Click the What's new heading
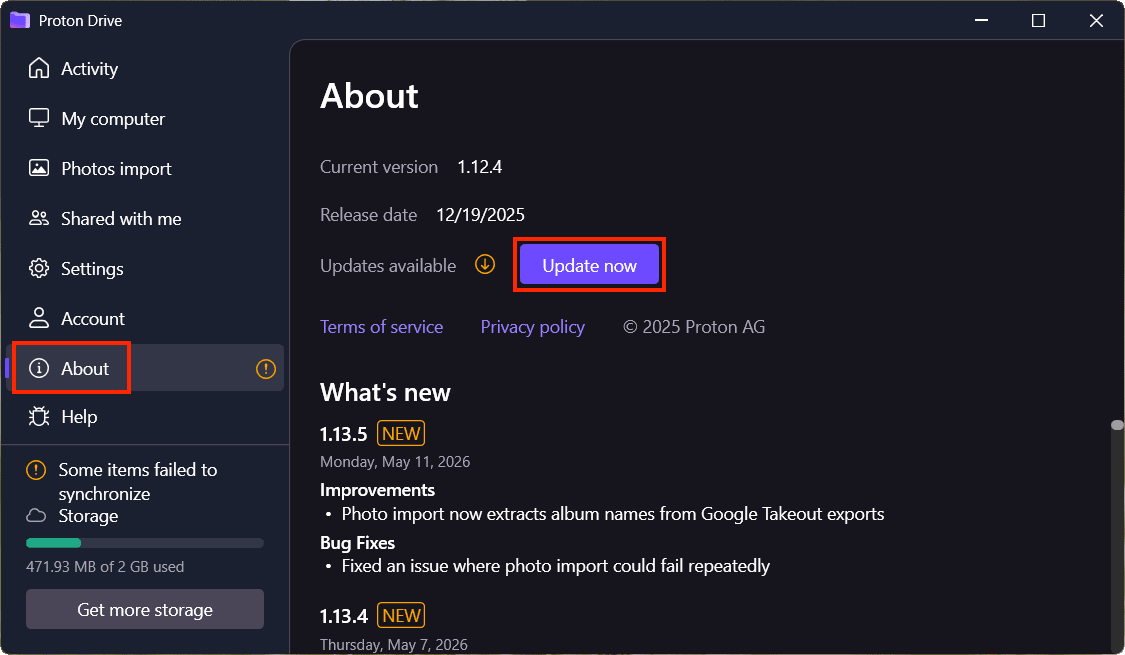Screen dimensions: 1125x655 coord(385,392)
